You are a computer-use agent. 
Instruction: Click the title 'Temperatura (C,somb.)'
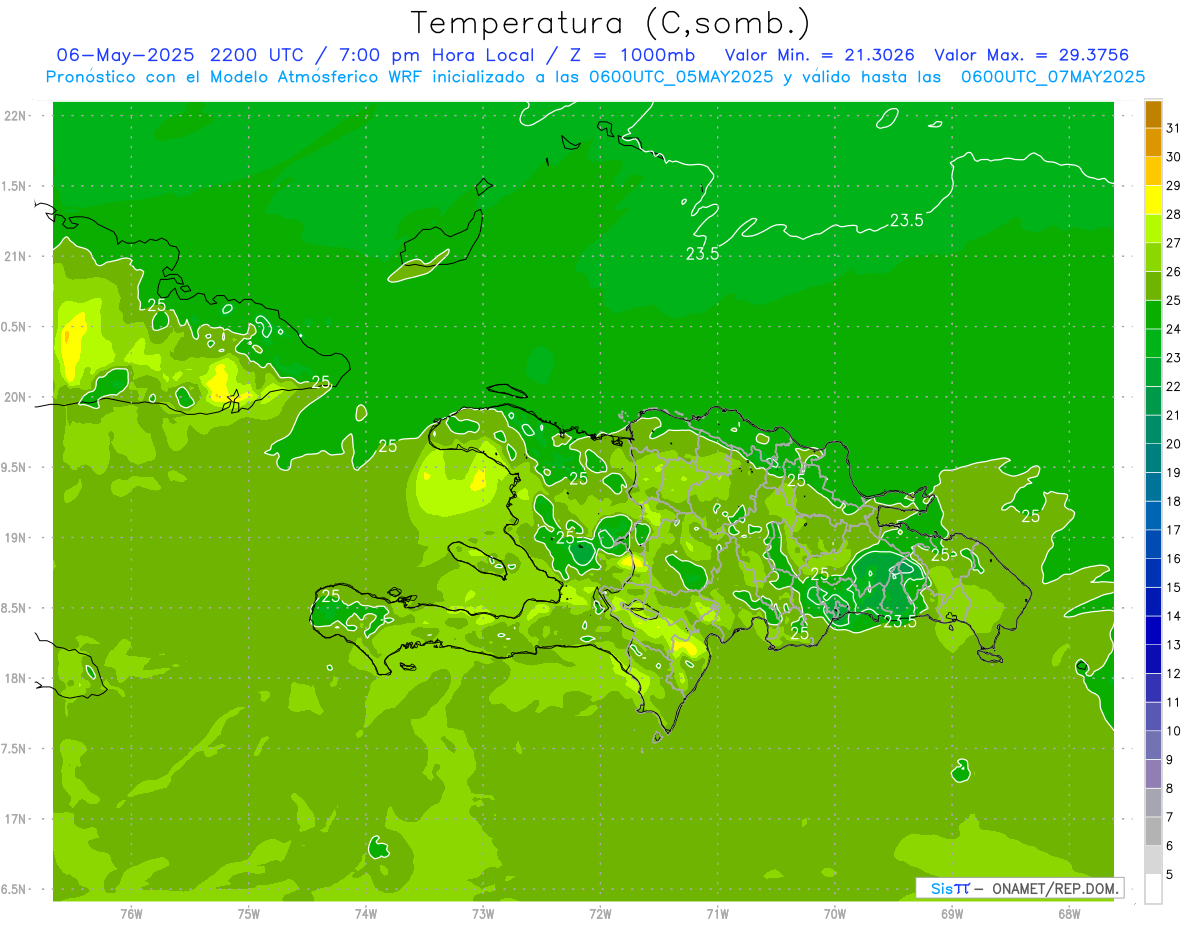click(611, 23)
